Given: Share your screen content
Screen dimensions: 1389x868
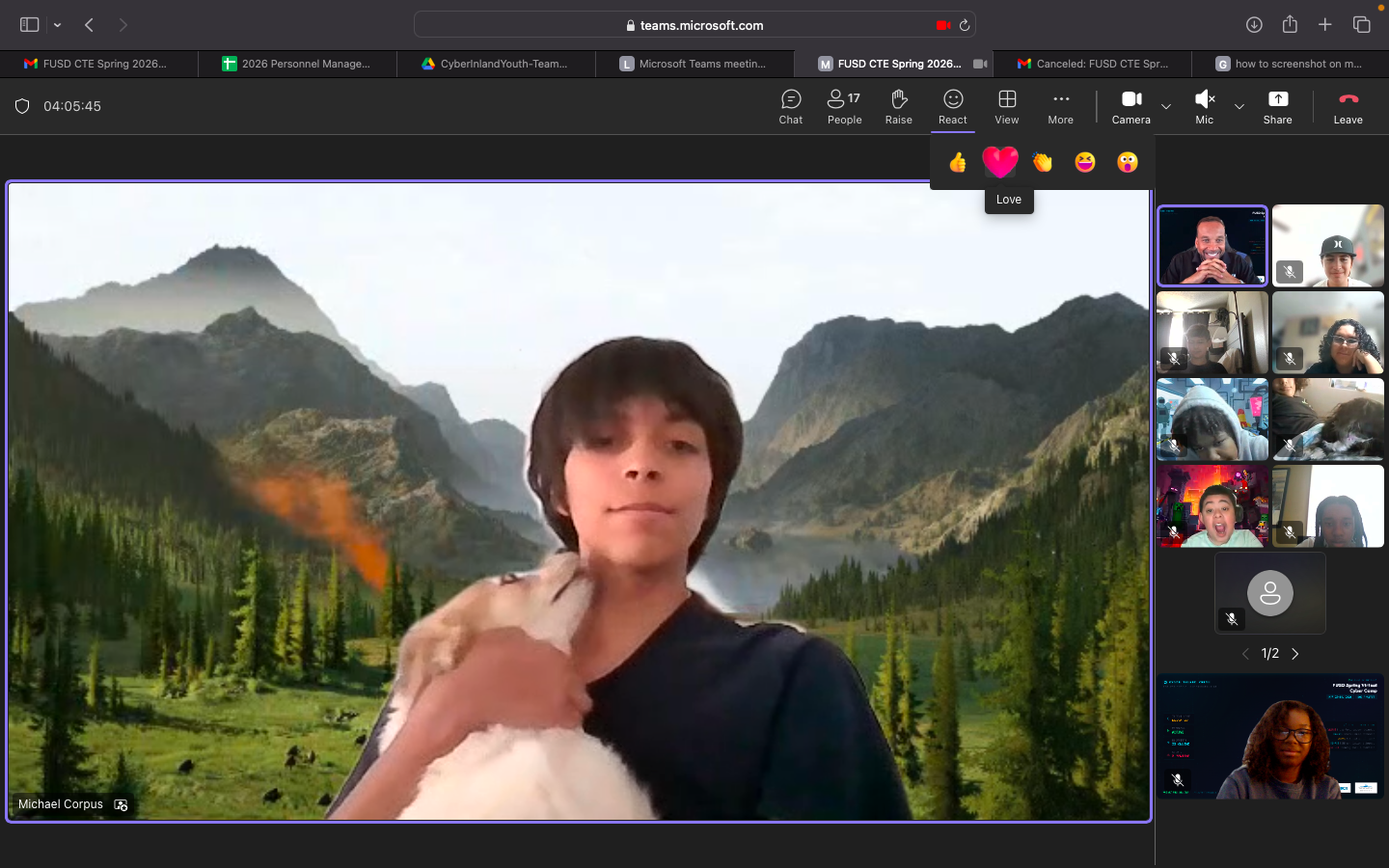Looking at the screenshot, I should [1277, 106].
